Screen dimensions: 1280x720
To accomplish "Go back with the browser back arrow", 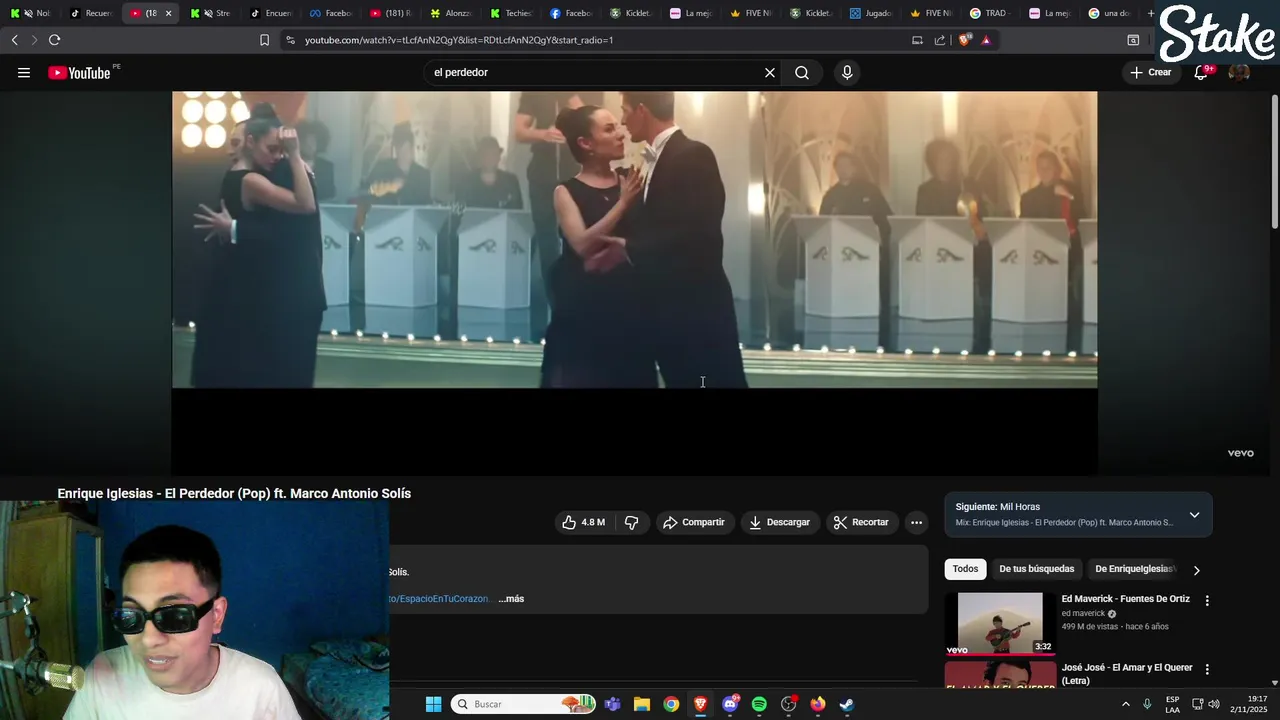I will 14,40.
